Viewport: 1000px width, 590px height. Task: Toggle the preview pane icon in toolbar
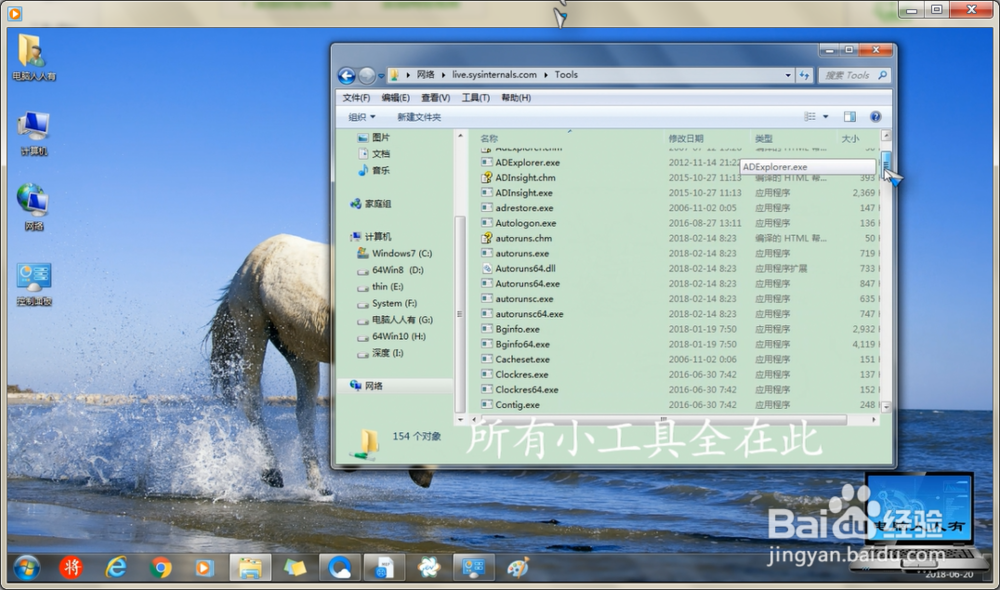coord(849,117)
